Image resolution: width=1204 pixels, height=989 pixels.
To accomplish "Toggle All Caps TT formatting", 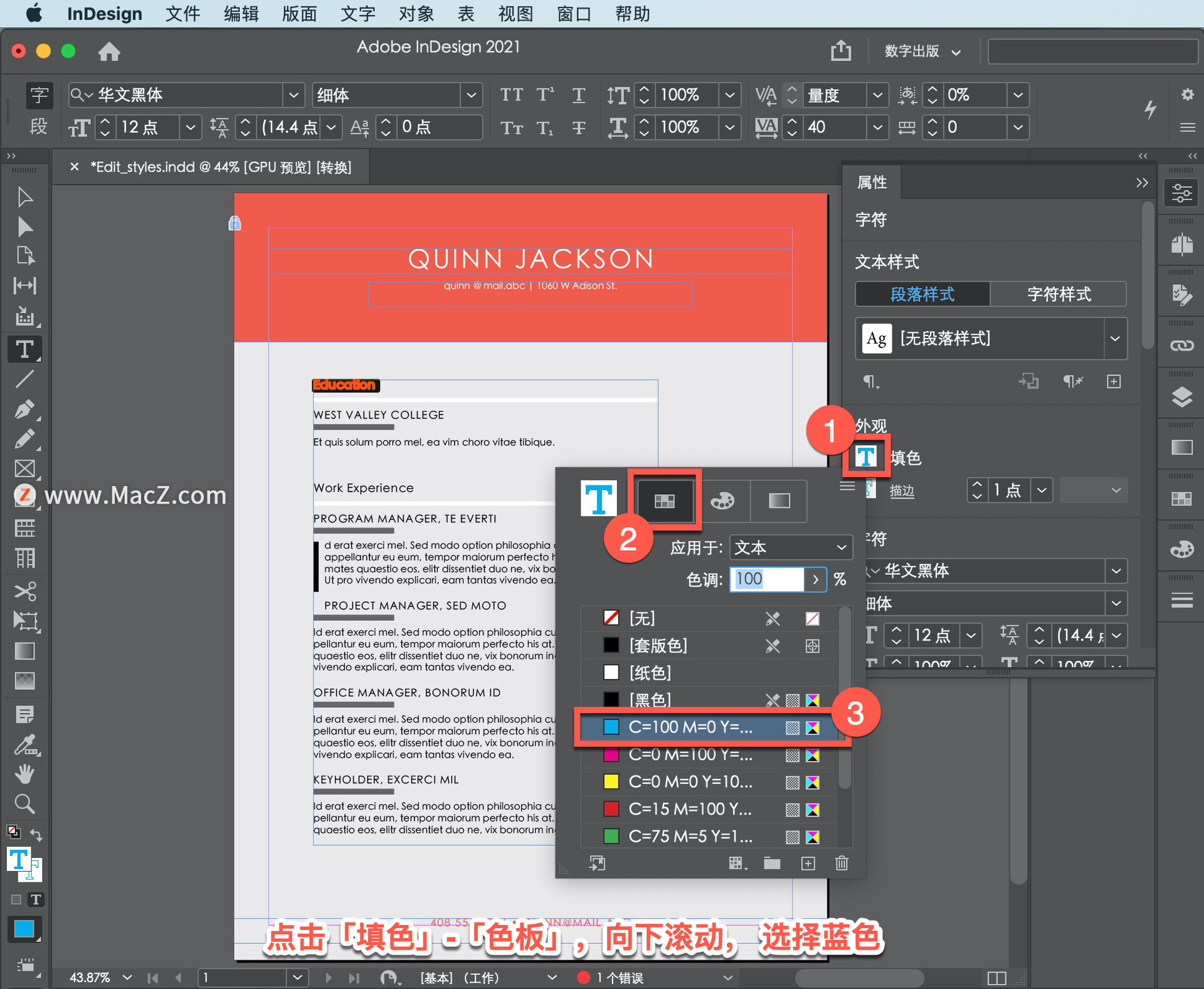I will click(511, 95).
